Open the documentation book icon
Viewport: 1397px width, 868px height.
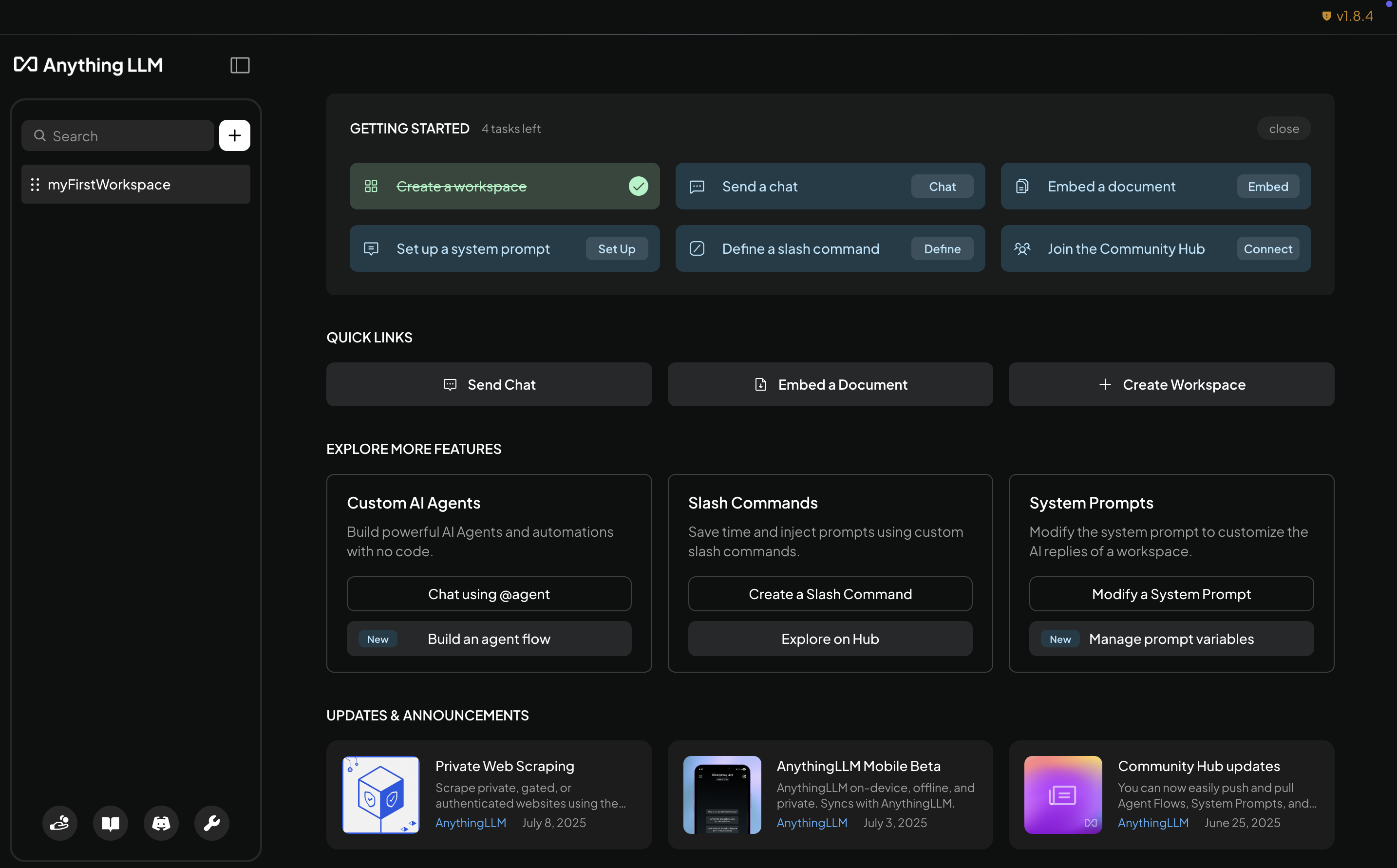[110, 823]
